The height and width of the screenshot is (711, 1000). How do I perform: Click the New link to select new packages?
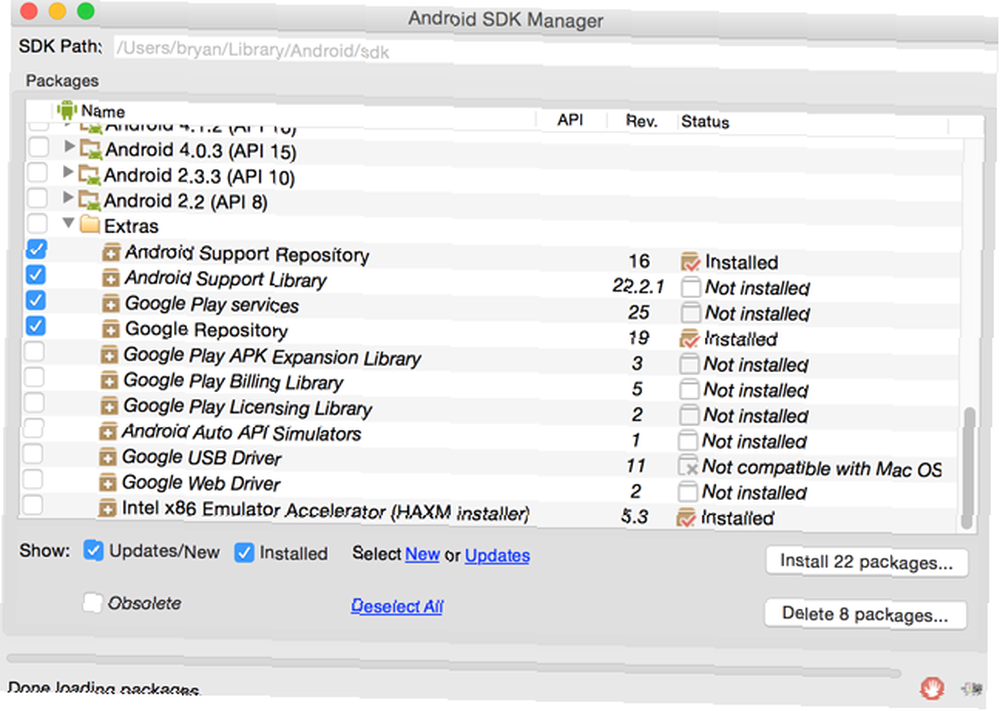tap(422, 554)
